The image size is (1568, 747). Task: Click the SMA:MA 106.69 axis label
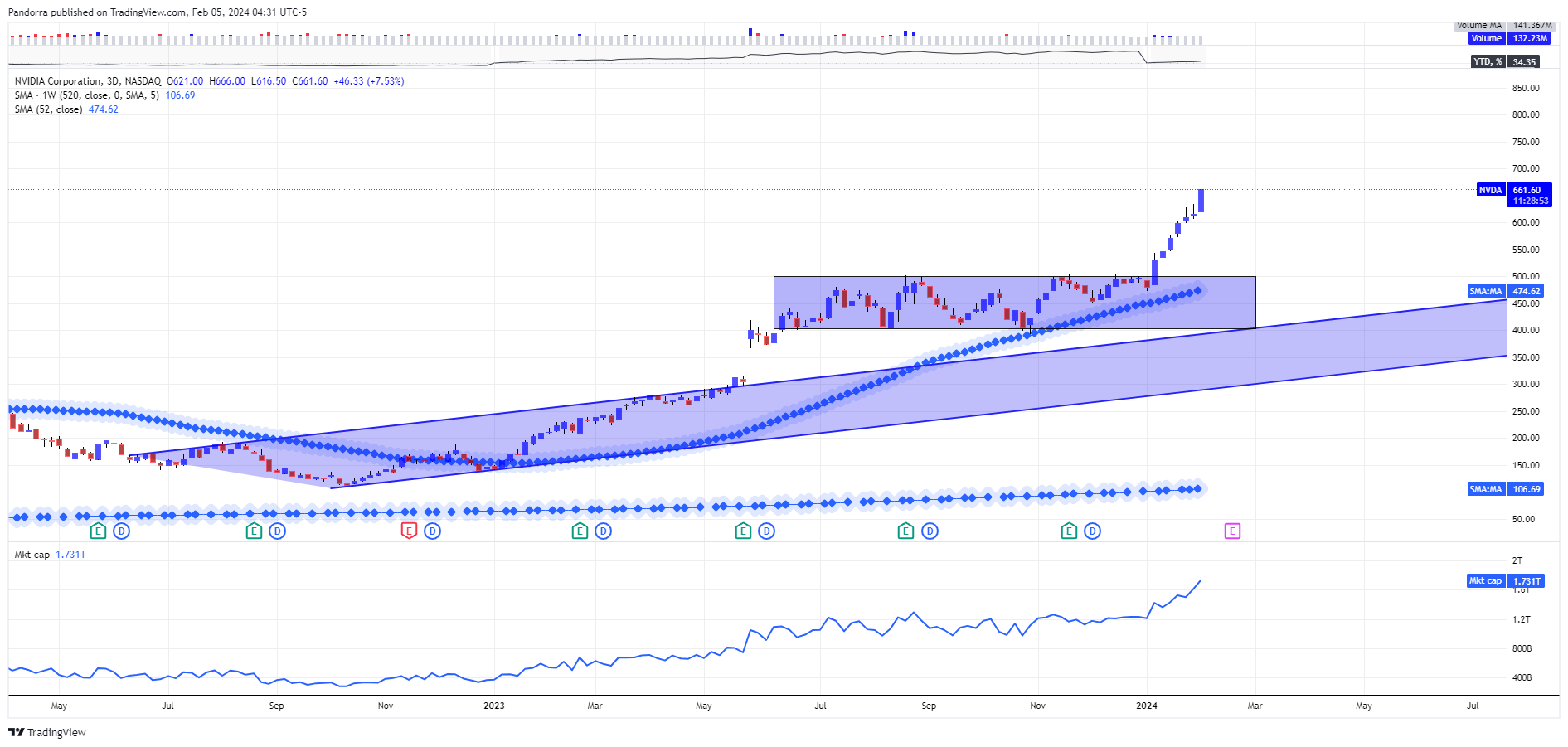click(1506, 489)
